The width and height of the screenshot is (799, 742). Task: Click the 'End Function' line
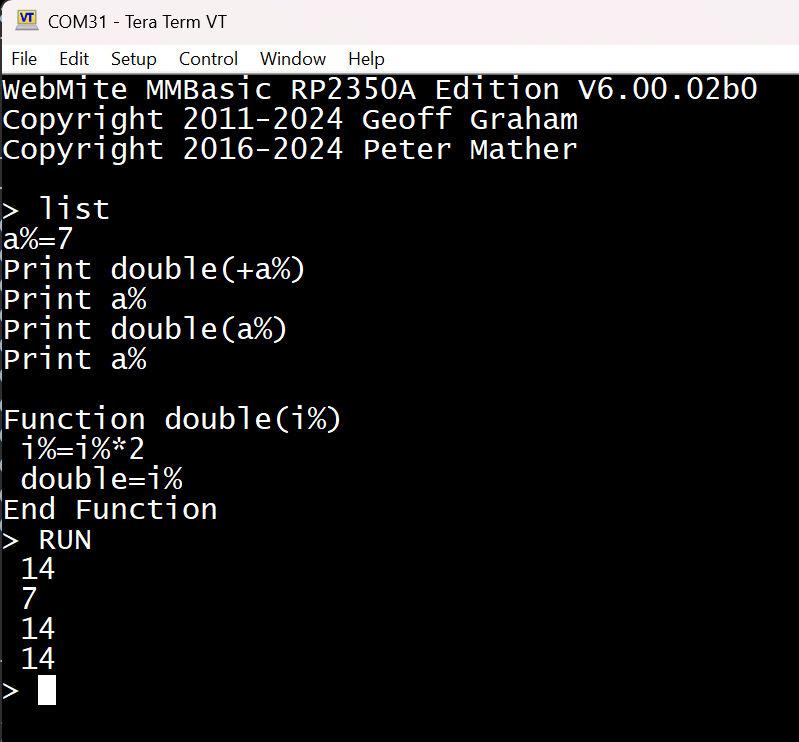110,509
